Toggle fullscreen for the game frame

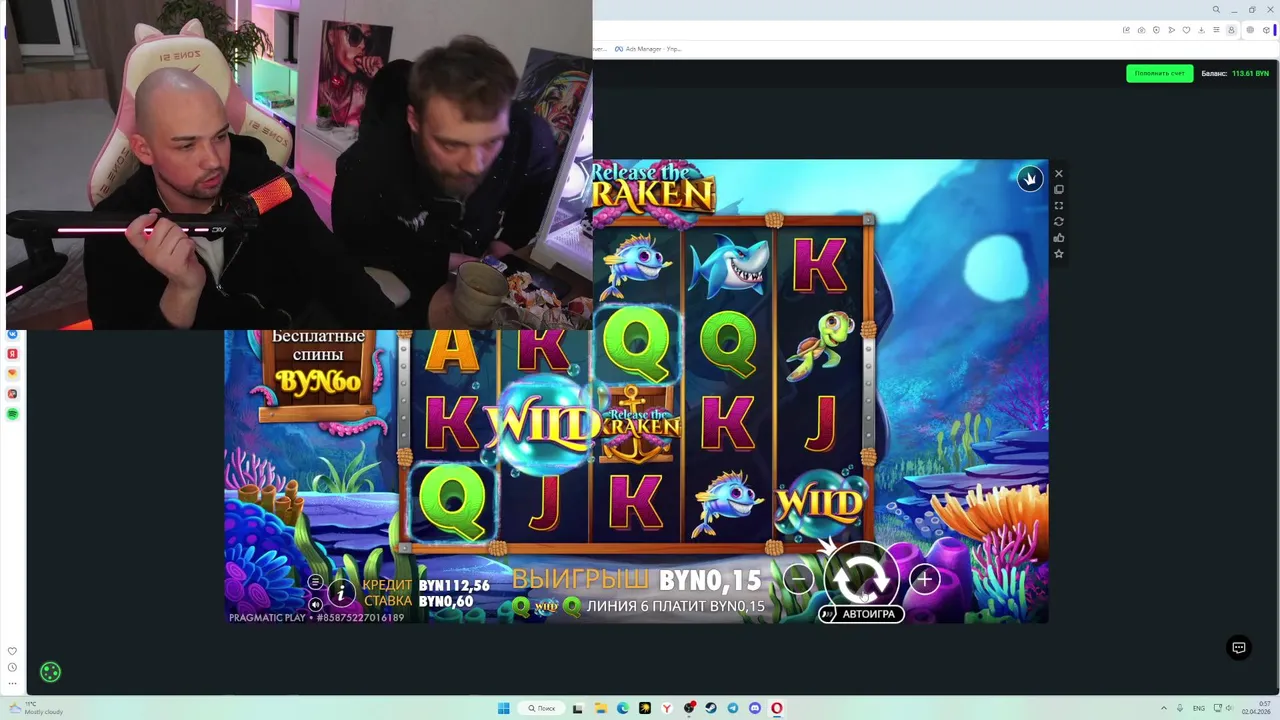[1059, 206]
